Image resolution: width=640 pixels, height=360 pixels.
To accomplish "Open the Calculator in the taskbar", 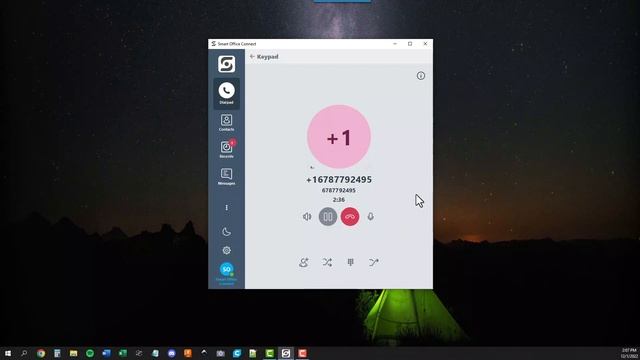I will [x=57, y=353].
